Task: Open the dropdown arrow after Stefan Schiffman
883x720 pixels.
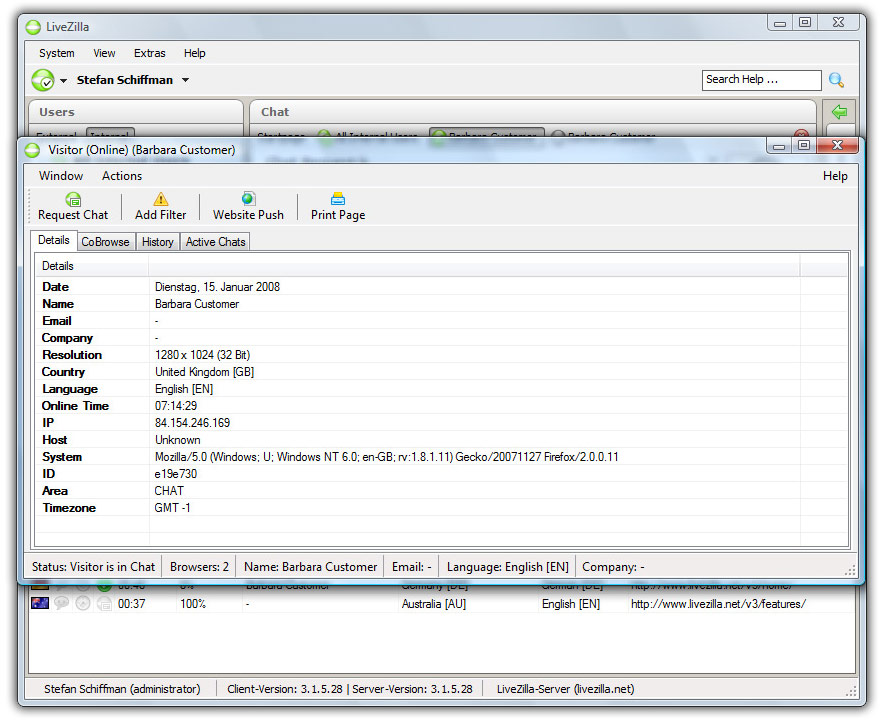Action: 185,81
